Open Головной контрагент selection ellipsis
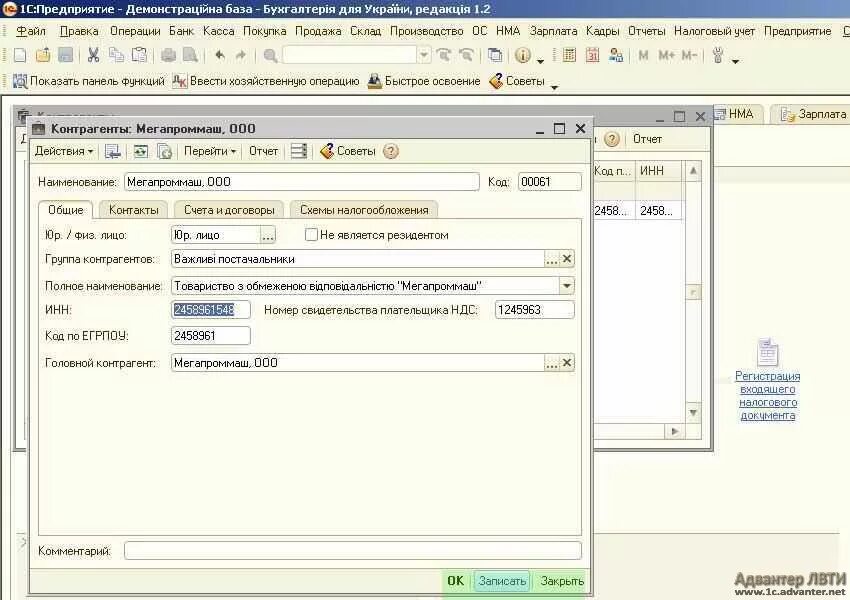Image resolution: width=850 pixels, height=600 pixels. tap(551, 363)
